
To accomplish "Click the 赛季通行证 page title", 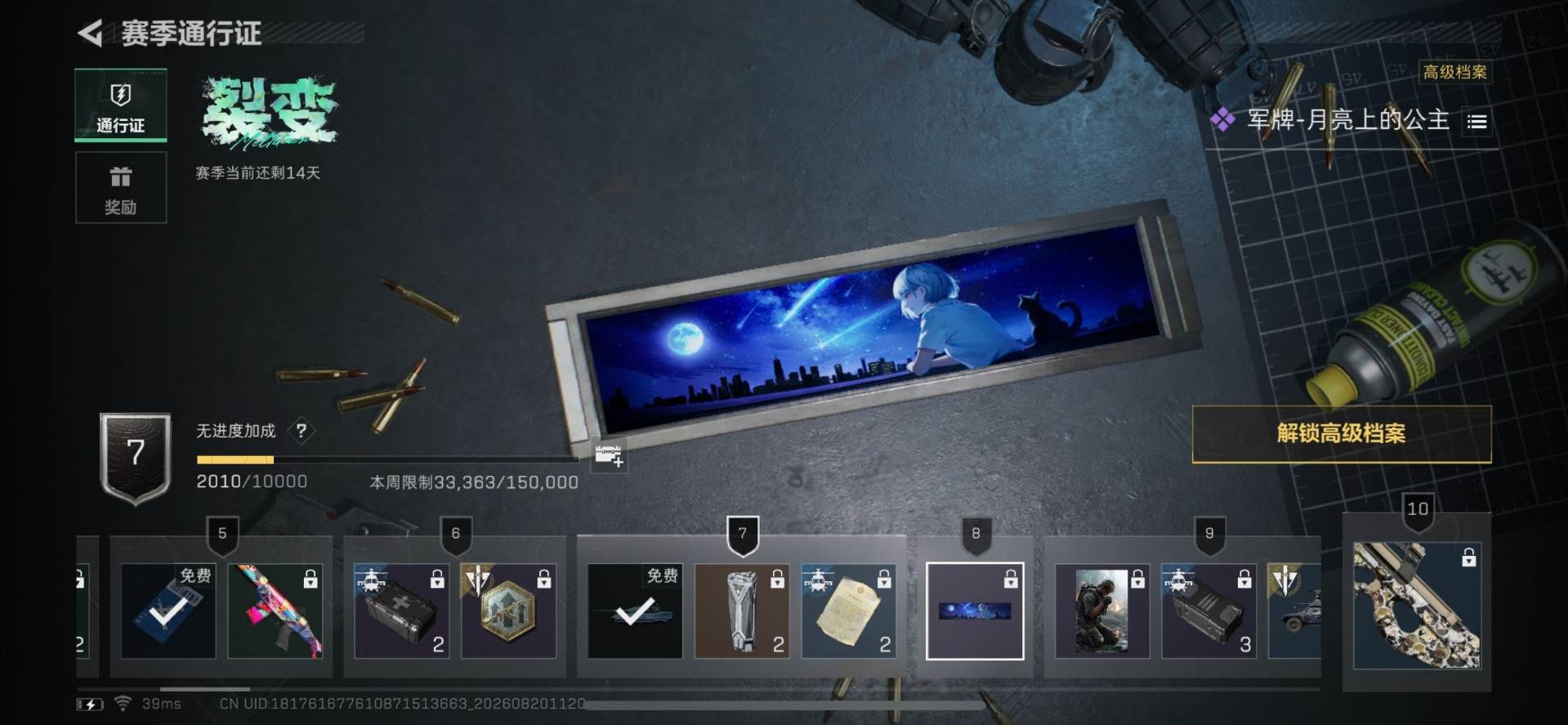I will [x=191, y=34].
